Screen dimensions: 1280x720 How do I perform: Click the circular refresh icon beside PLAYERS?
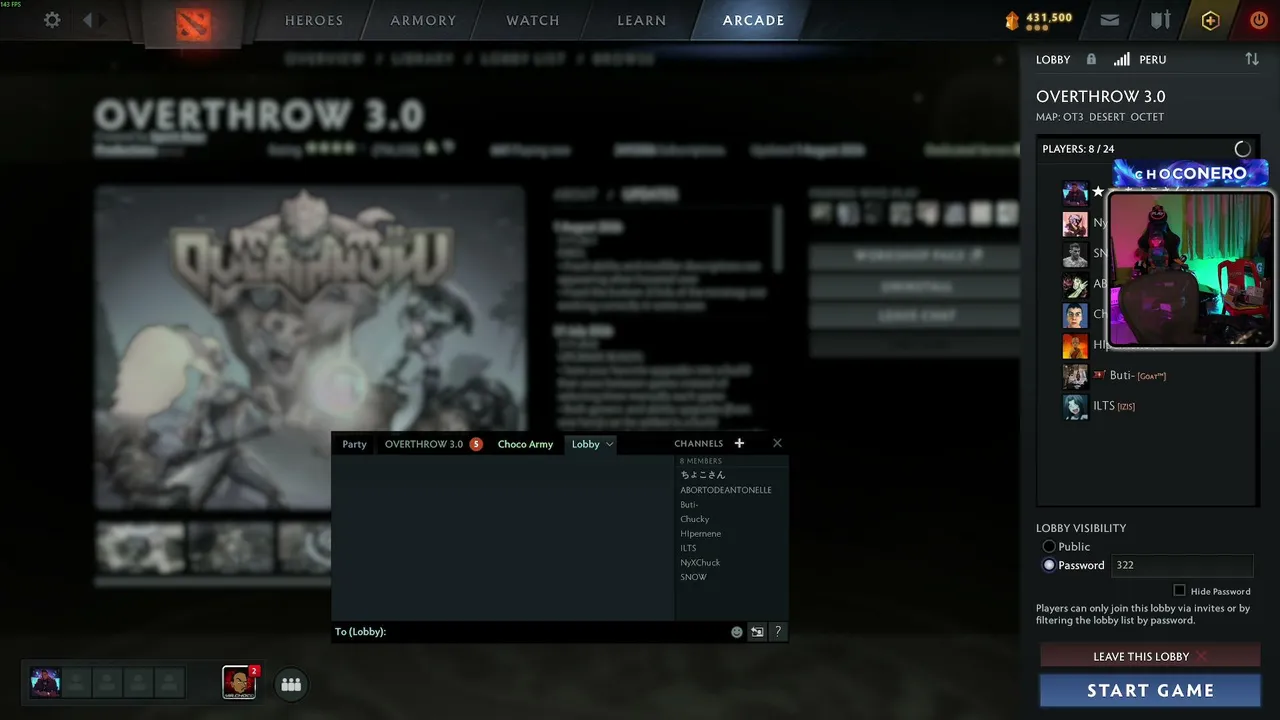1242,149
